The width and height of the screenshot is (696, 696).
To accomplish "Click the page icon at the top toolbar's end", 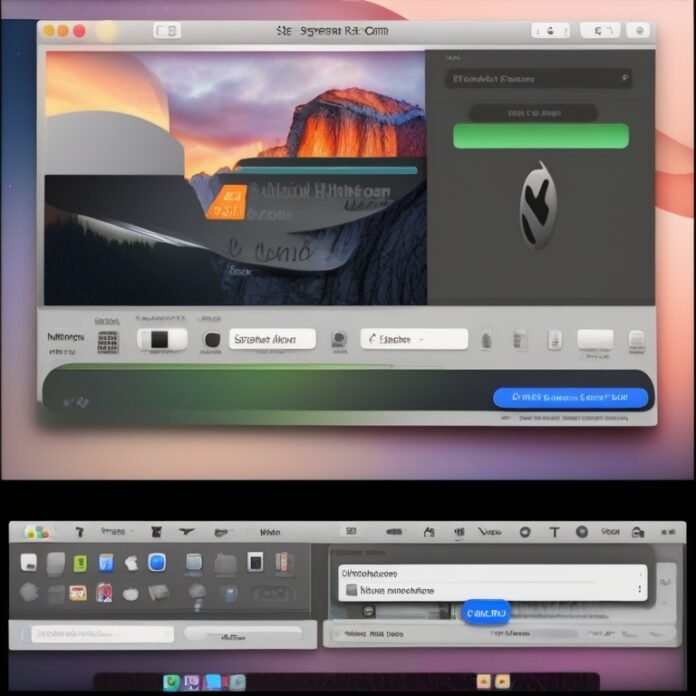I will tap(637, 341).
